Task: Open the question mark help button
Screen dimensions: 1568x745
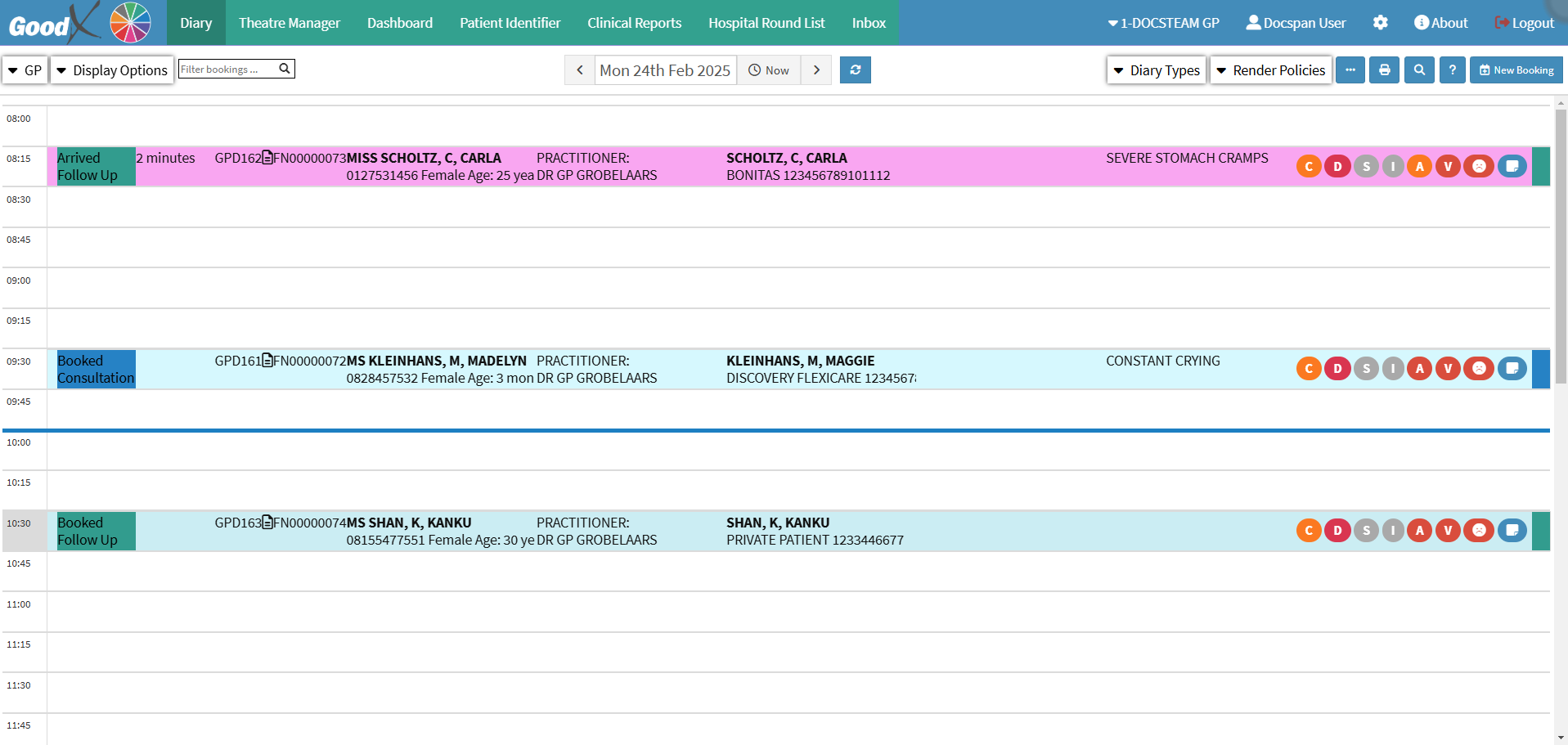Action: pos(1452,70)
